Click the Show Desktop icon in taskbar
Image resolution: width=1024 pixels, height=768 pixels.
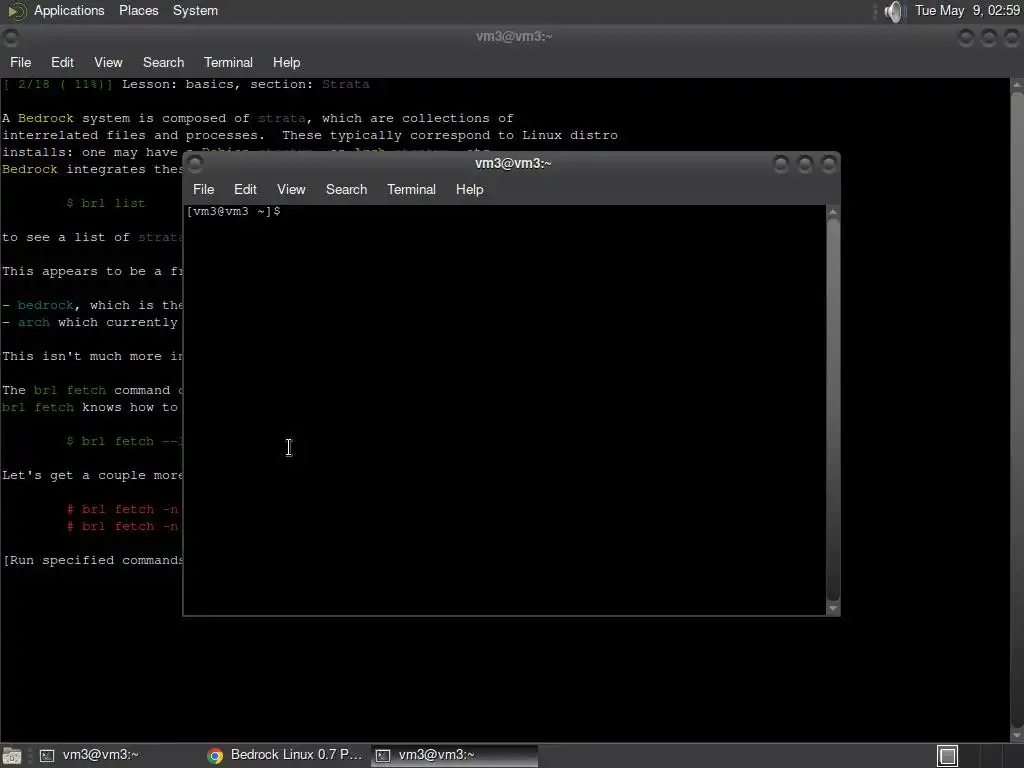12,756
